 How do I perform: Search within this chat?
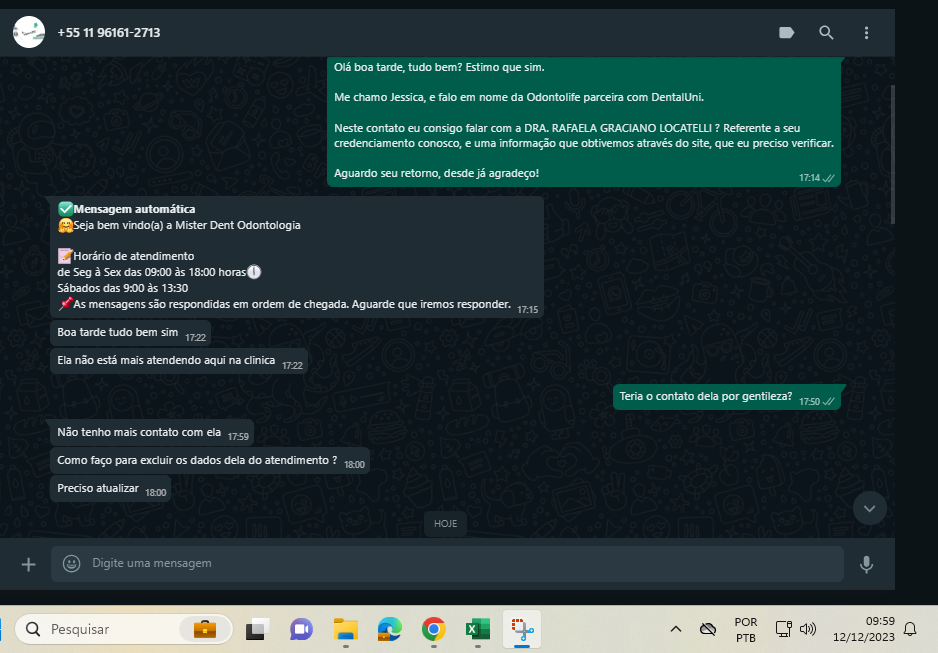[x=826, y=33]
